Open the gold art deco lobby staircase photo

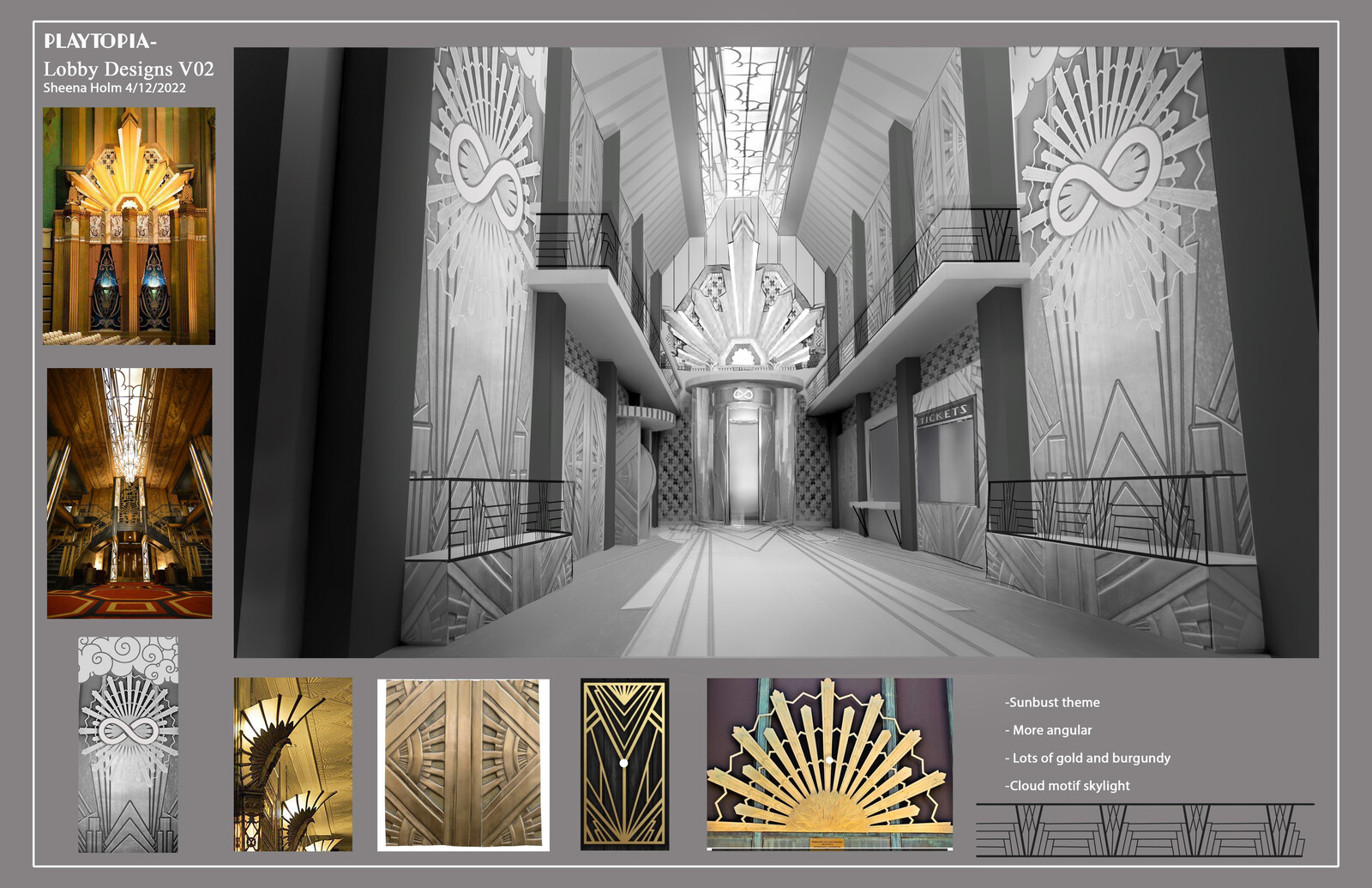coord(129,493)
